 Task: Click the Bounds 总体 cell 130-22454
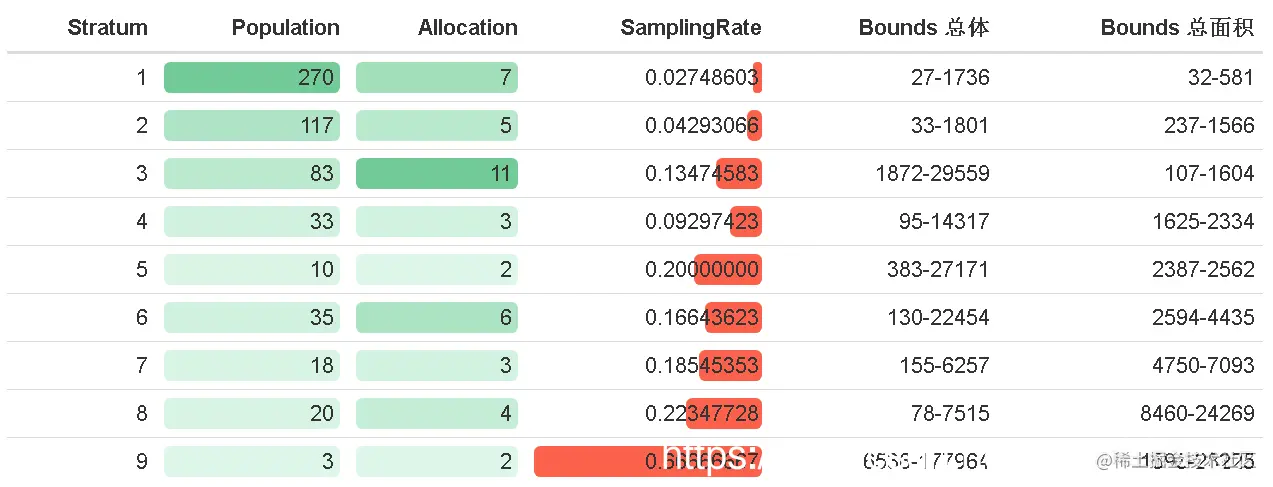pos(937,318)
